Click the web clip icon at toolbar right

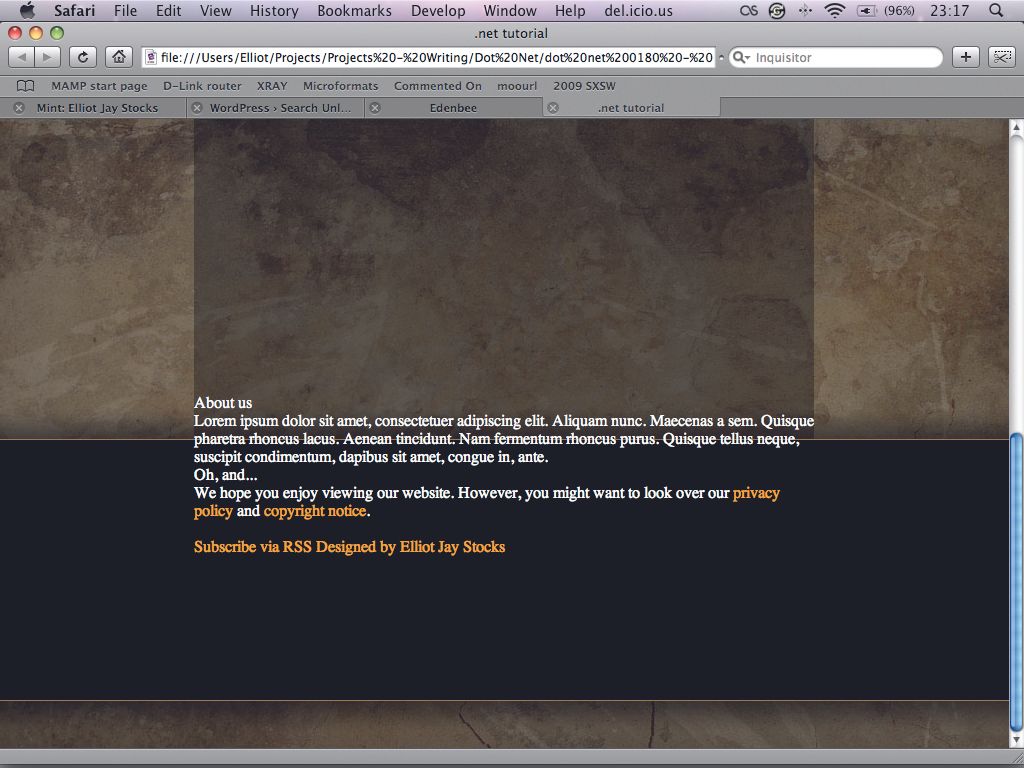point(1002,57)
